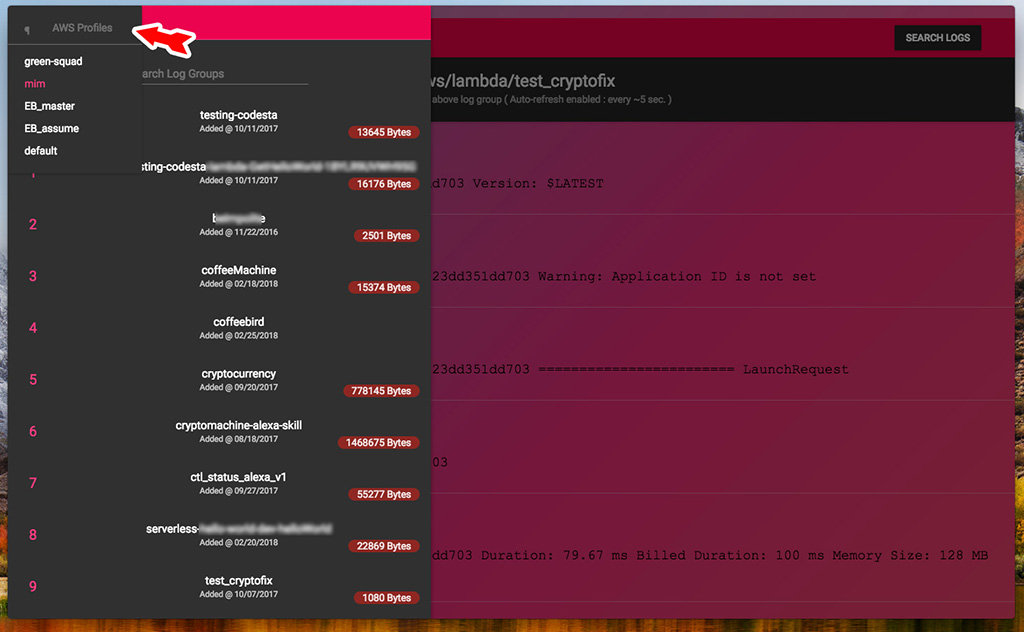
Task: Click the 778145 Bytes badge
Action: pyautogui.click(x=381, y=391)
